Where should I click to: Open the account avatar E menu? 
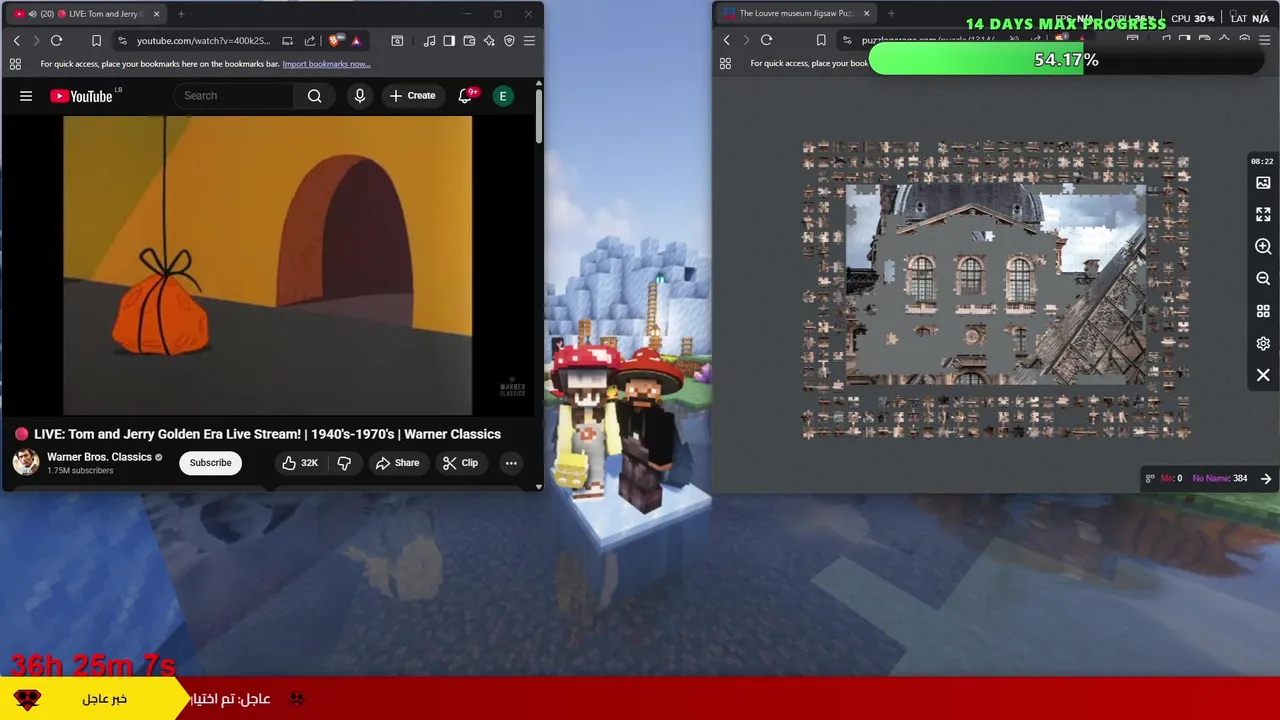pos(503,96)
